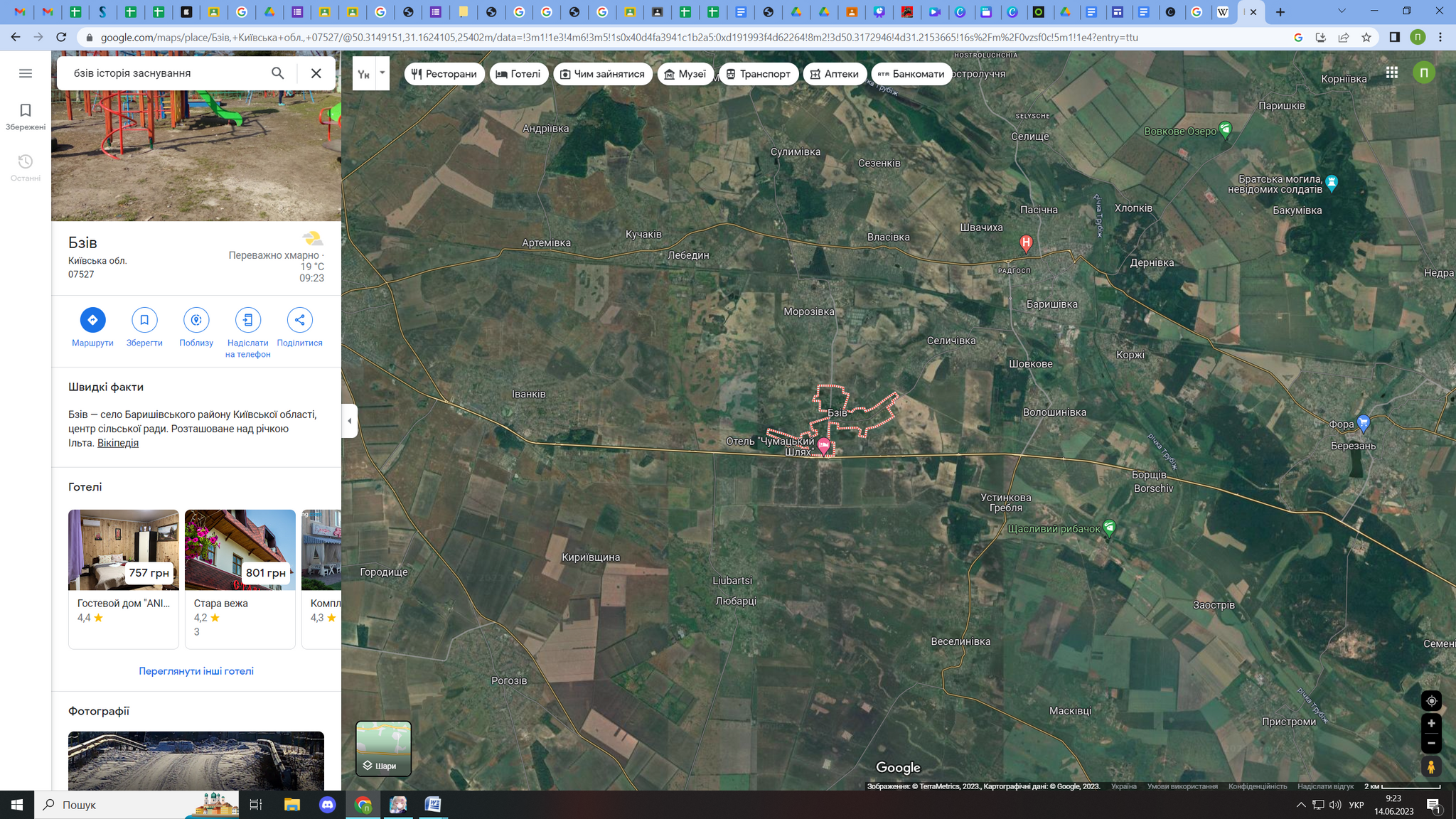Switch to the first Gmail tab
The image size is (1456, 819).
[20, 12]
